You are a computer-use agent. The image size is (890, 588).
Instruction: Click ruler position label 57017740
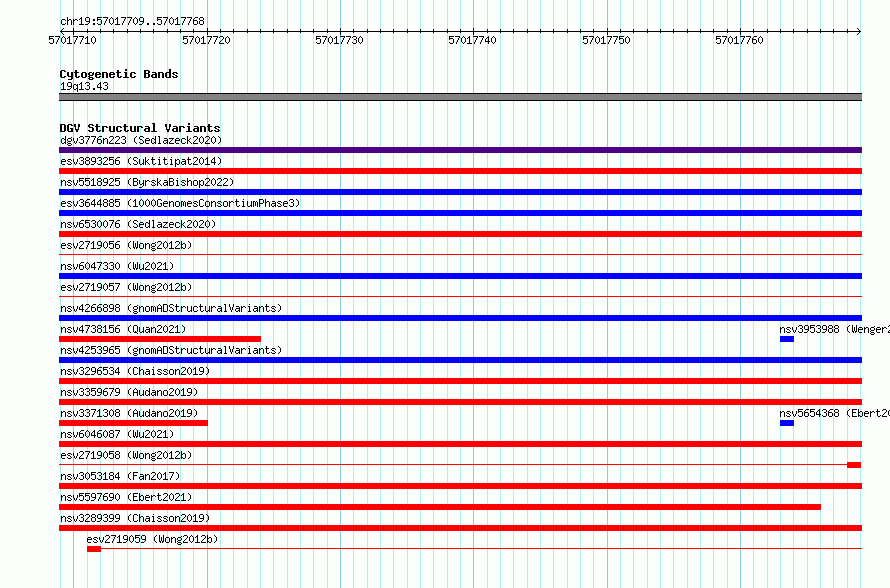pyautogui.click(x=472, y=40)
